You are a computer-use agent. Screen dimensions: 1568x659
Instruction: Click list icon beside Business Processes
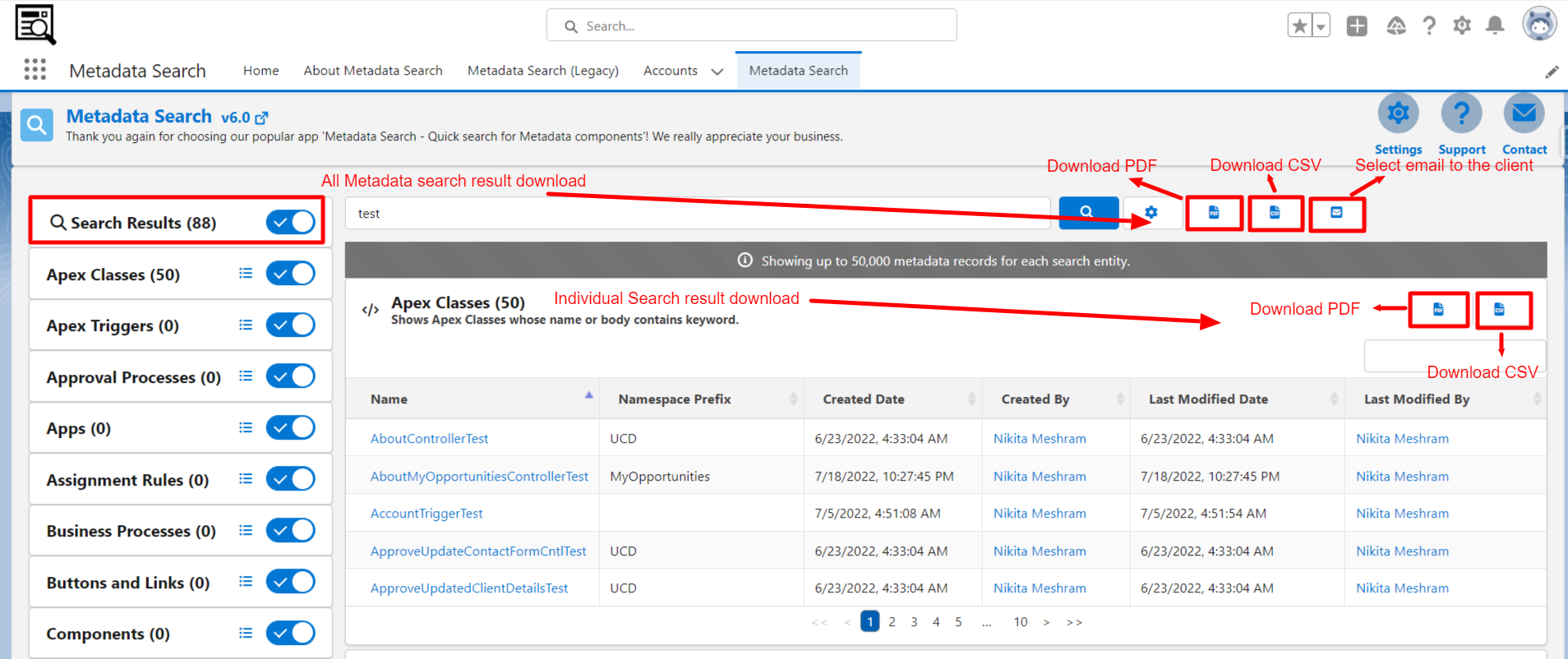(x=246, y=531)
